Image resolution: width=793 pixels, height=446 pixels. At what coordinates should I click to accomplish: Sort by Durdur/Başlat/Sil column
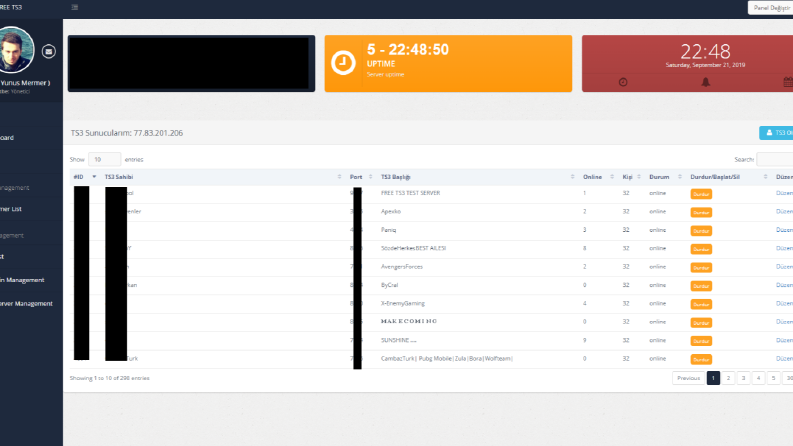coord(729,177)
